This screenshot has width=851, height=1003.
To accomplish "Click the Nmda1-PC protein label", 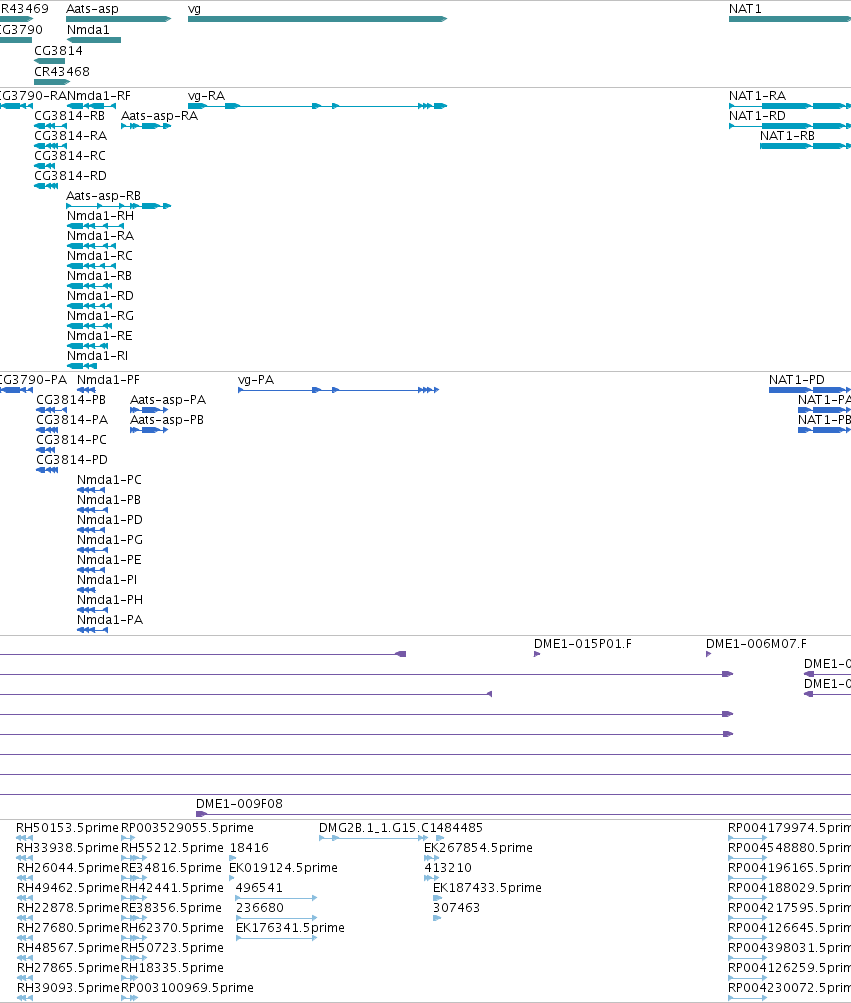I will [109, 480].
